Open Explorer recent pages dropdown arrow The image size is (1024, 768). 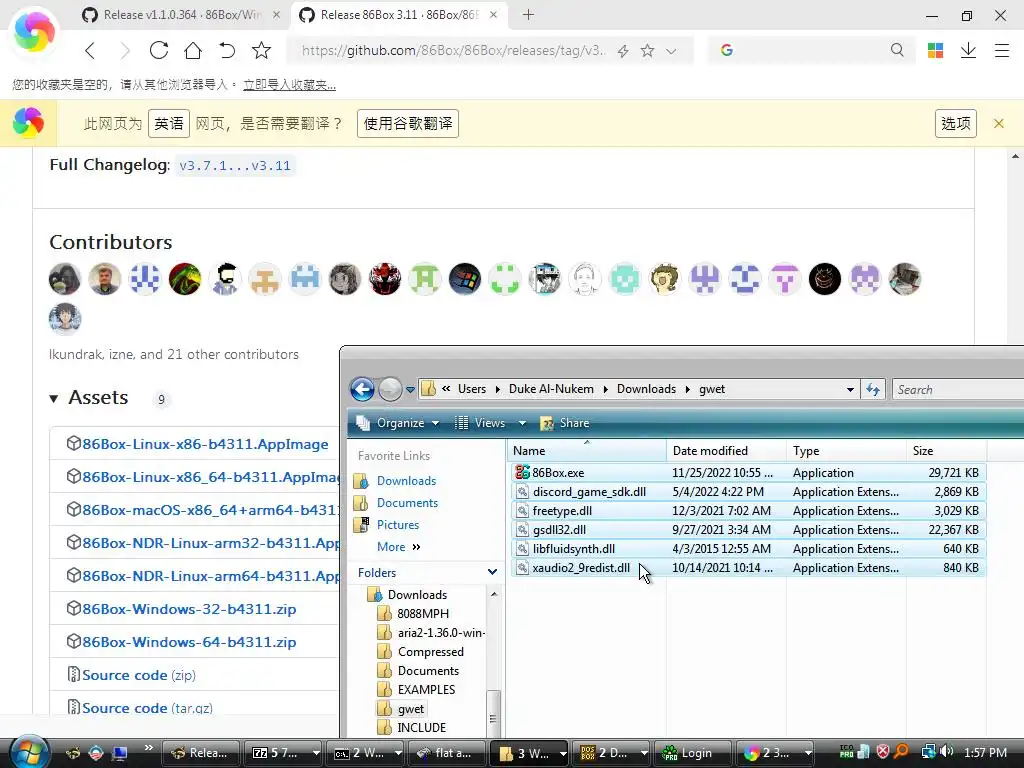coord(410,390)
